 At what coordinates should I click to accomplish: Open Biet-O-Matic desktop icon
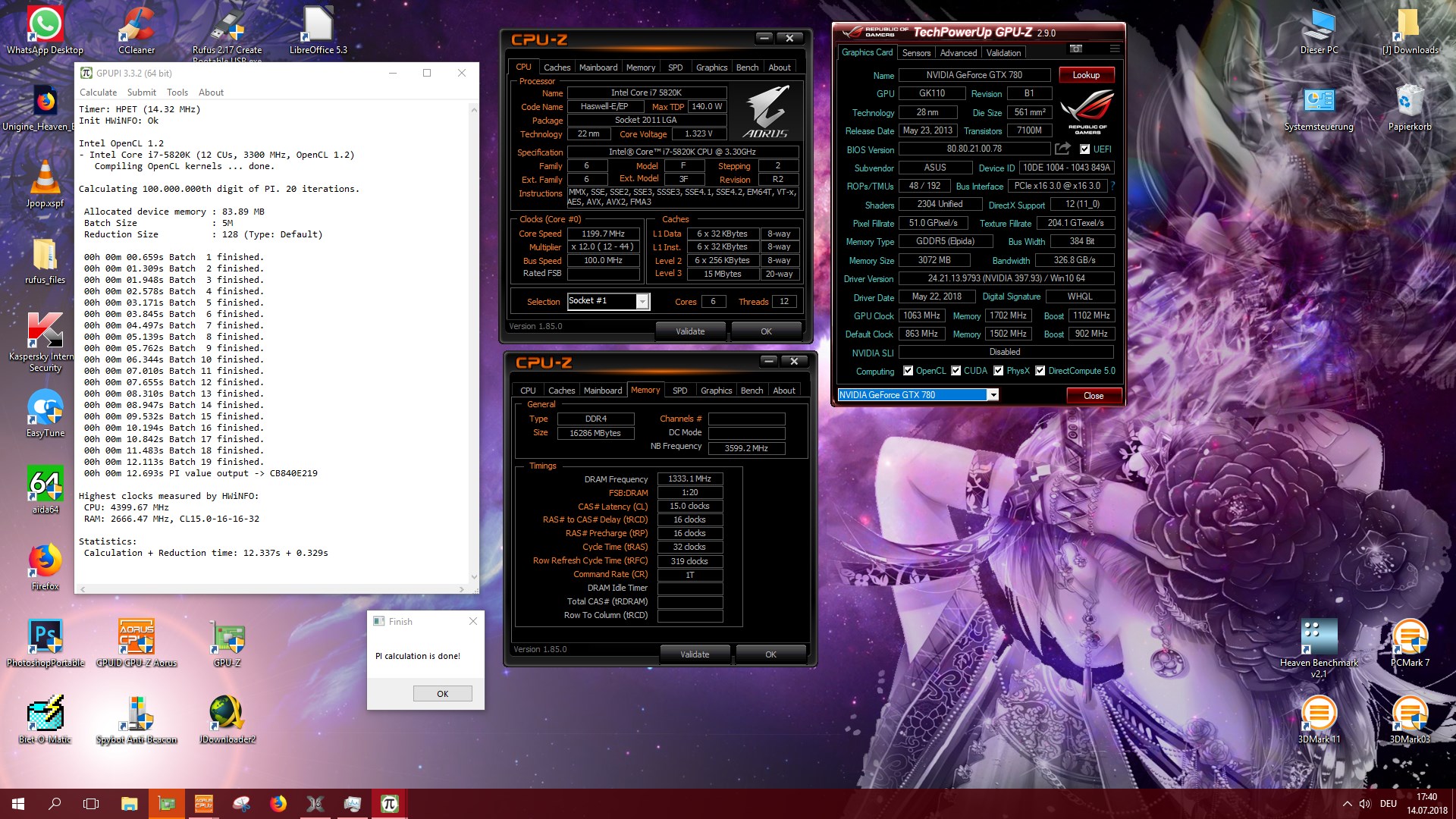coord(45,720)
